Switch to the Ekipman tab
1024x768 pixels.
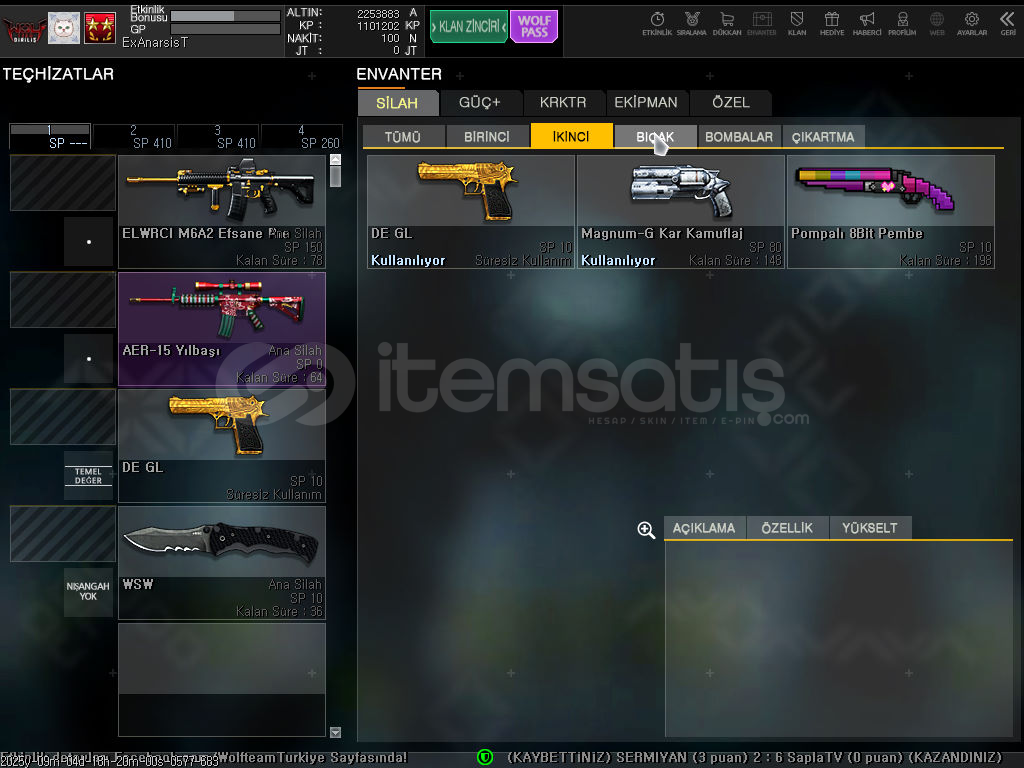click(646, 103)
